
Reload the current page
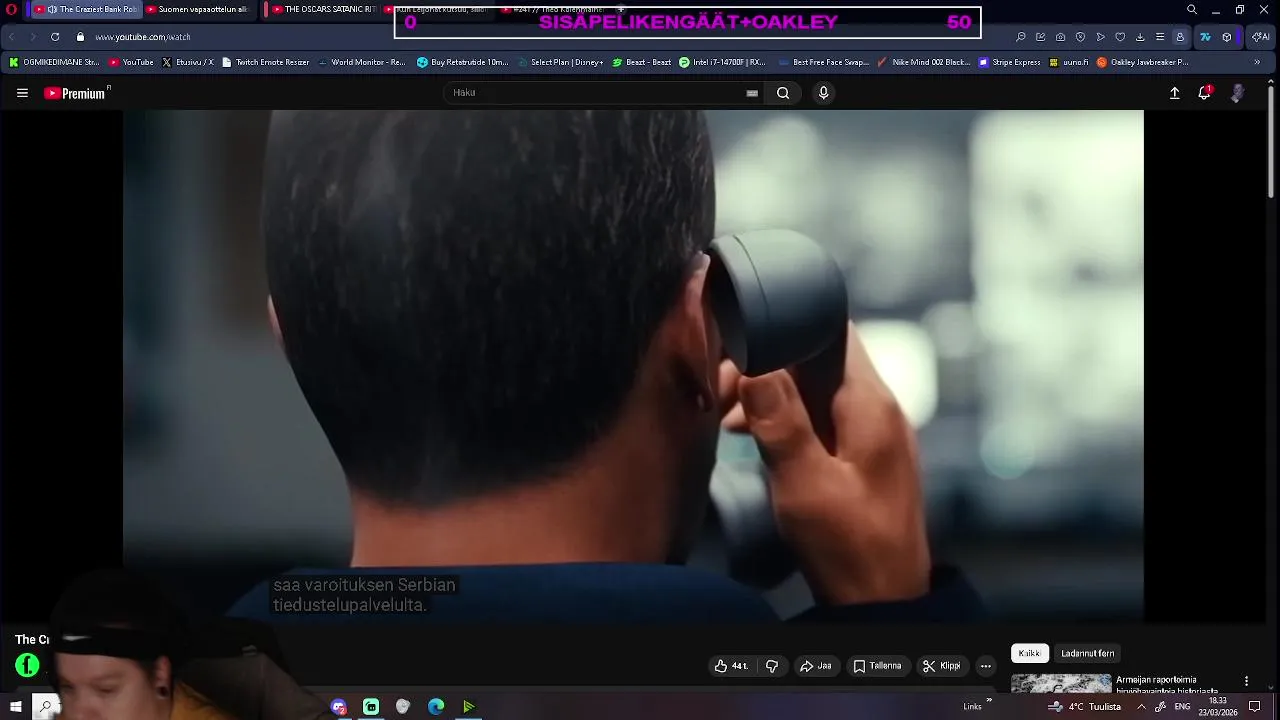click(x=55, y=37)
